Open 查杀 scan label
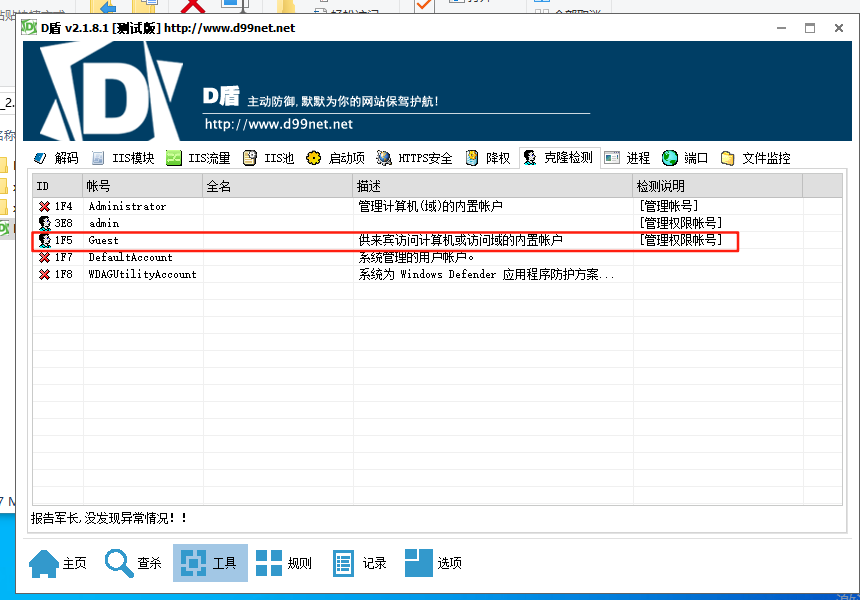The image size is (860, 600). 149,563
